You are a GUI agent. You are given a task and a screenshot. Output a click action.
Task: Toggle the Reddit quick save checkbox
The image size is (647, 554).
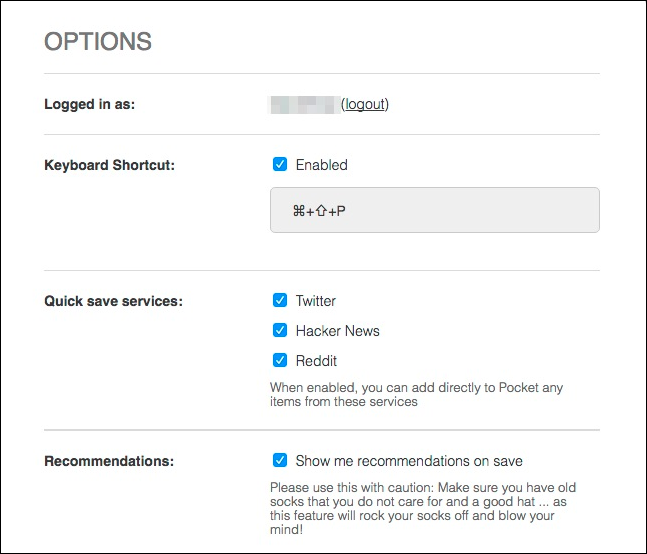(x=280, y=360)
